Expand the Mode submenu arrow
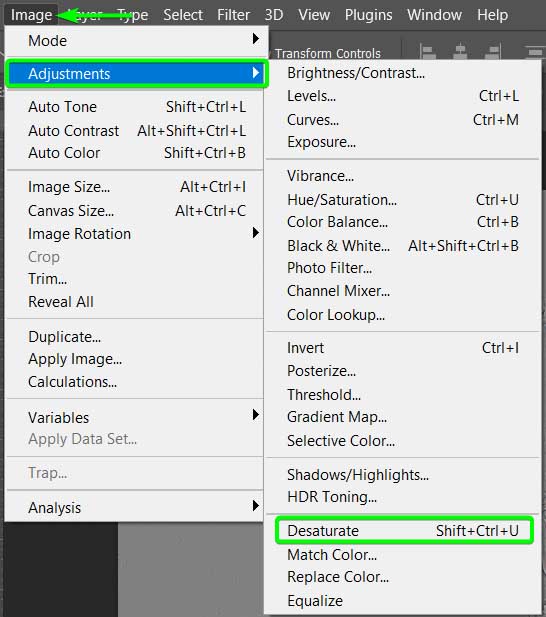Viewport: 546px width, 617px height. (256, 39)
